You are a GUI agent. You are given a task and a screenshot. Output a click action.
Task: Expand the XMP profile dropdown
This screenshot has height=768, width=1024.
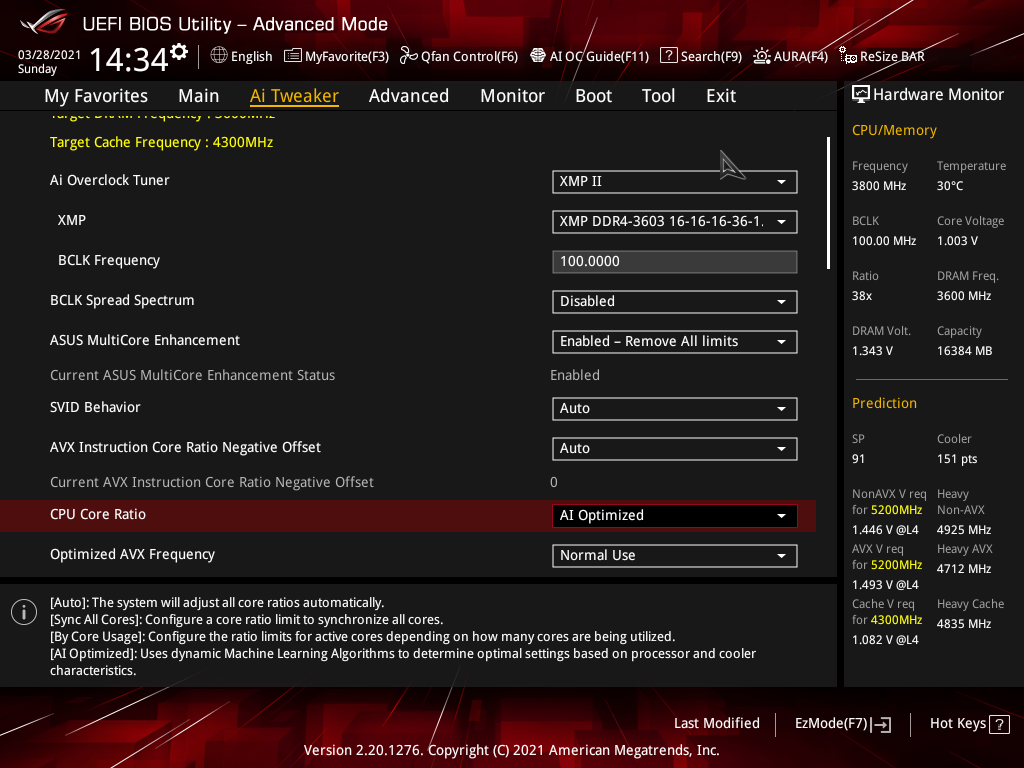coord(675,221)
